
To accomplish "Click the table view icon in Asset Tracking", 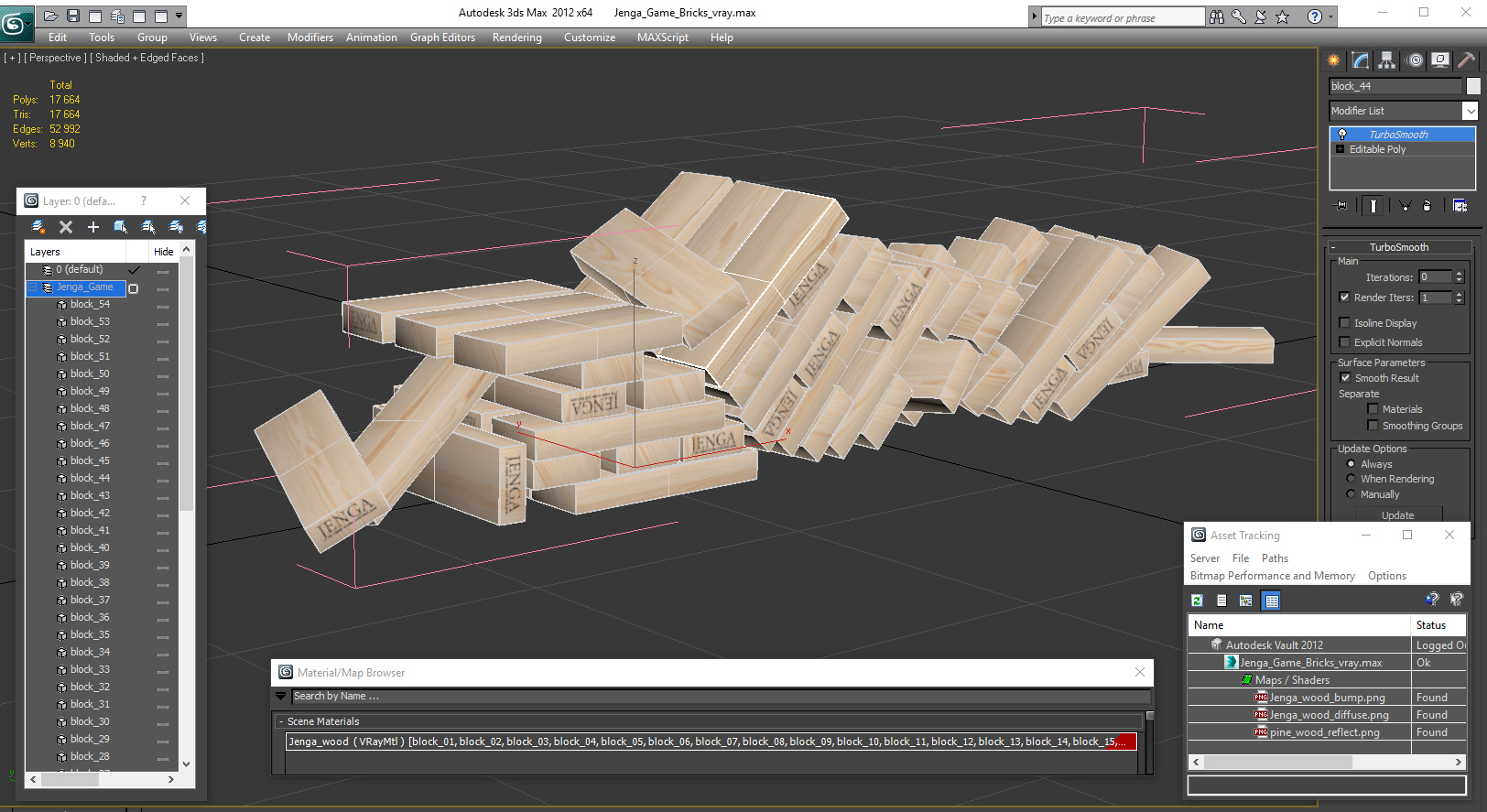I will (1271, 601).
